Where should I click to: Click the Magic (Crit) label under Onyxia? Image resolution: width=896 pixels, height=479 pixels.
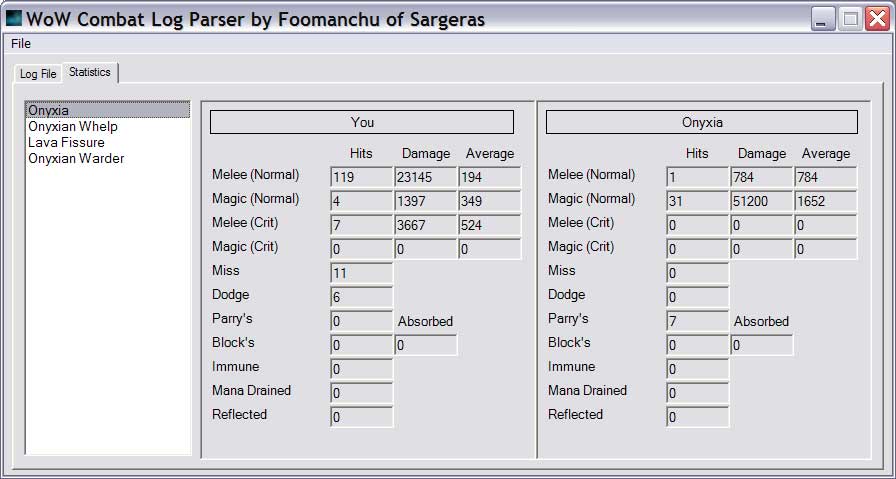[581, 247]
